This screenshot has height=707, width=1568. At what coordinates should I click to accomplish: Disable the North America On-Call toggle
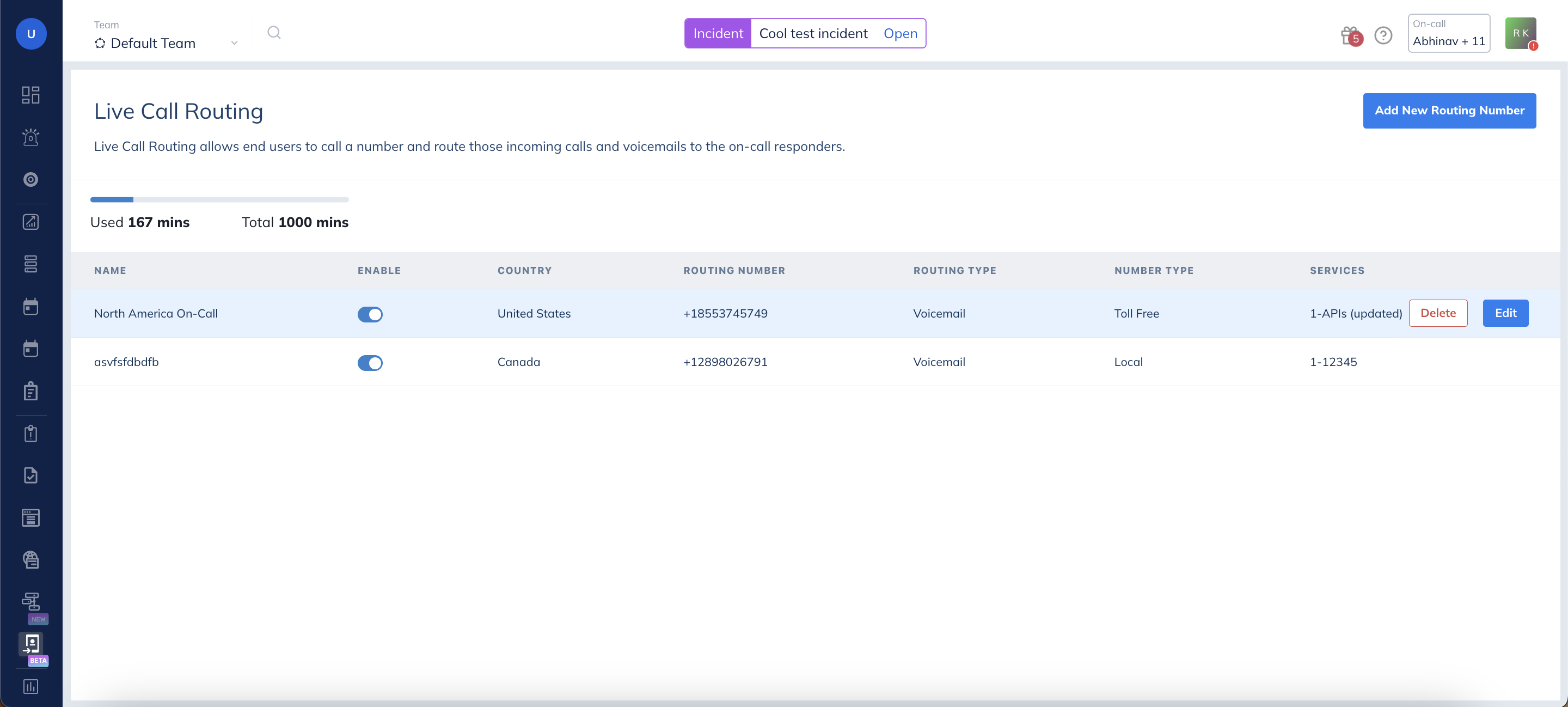click(370, 314)
